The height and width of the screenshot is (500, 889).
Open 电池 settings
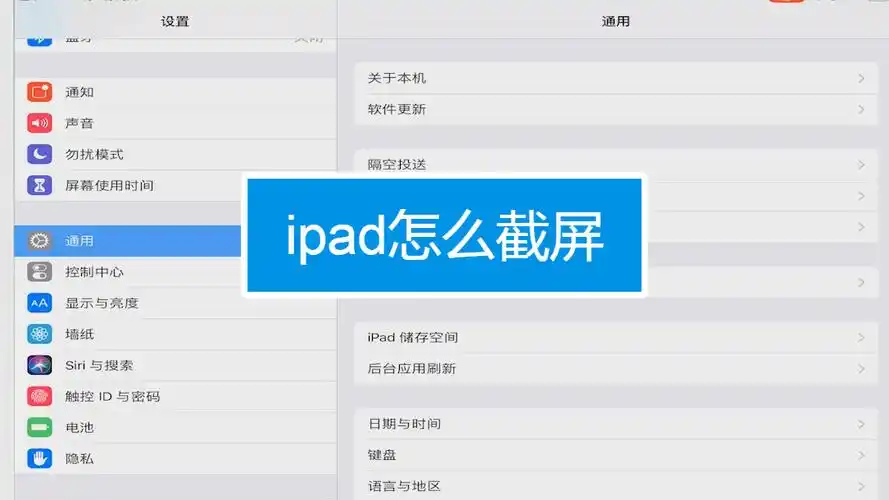click(176, 427)
